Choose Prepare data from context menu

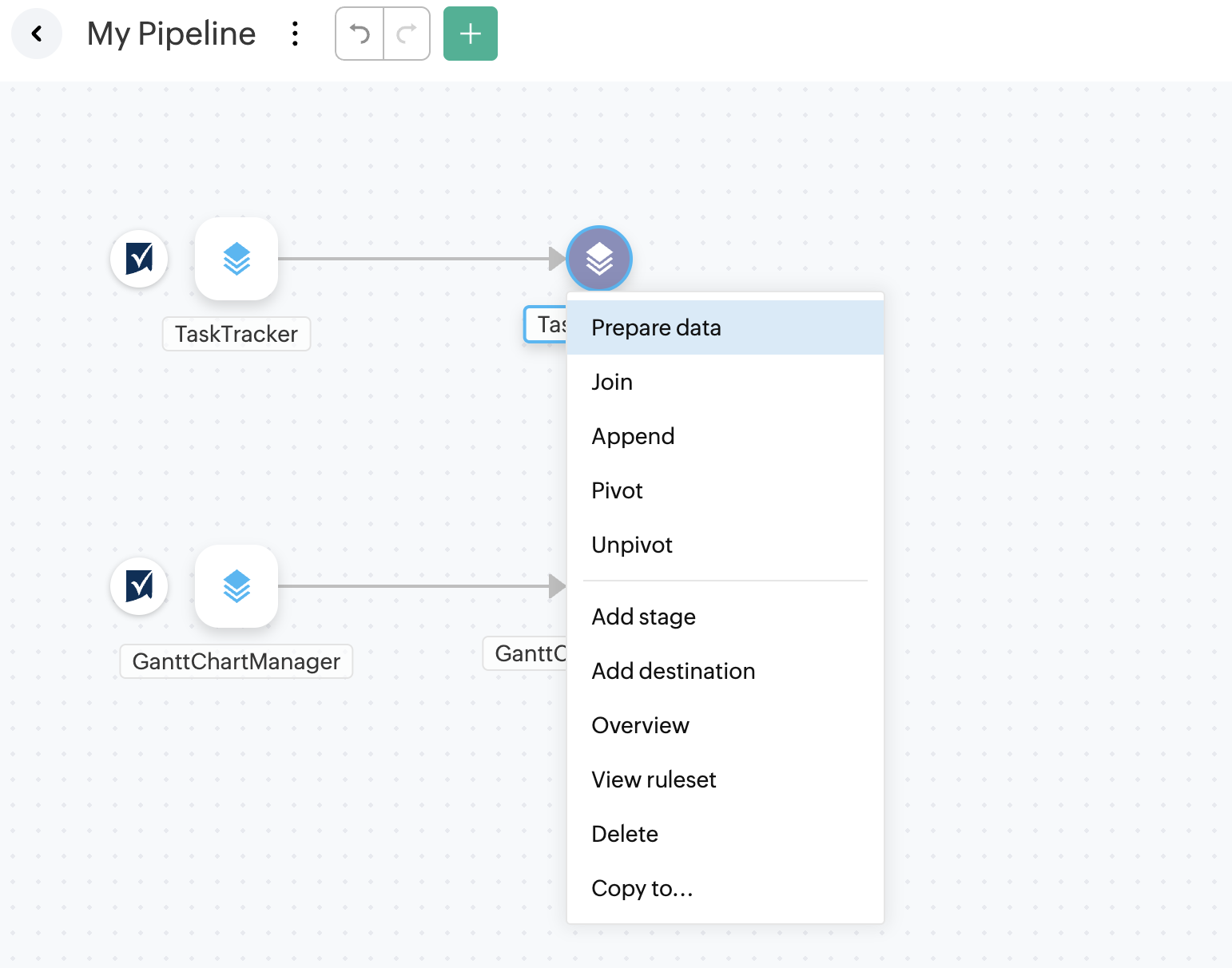(x=656, y=327)
